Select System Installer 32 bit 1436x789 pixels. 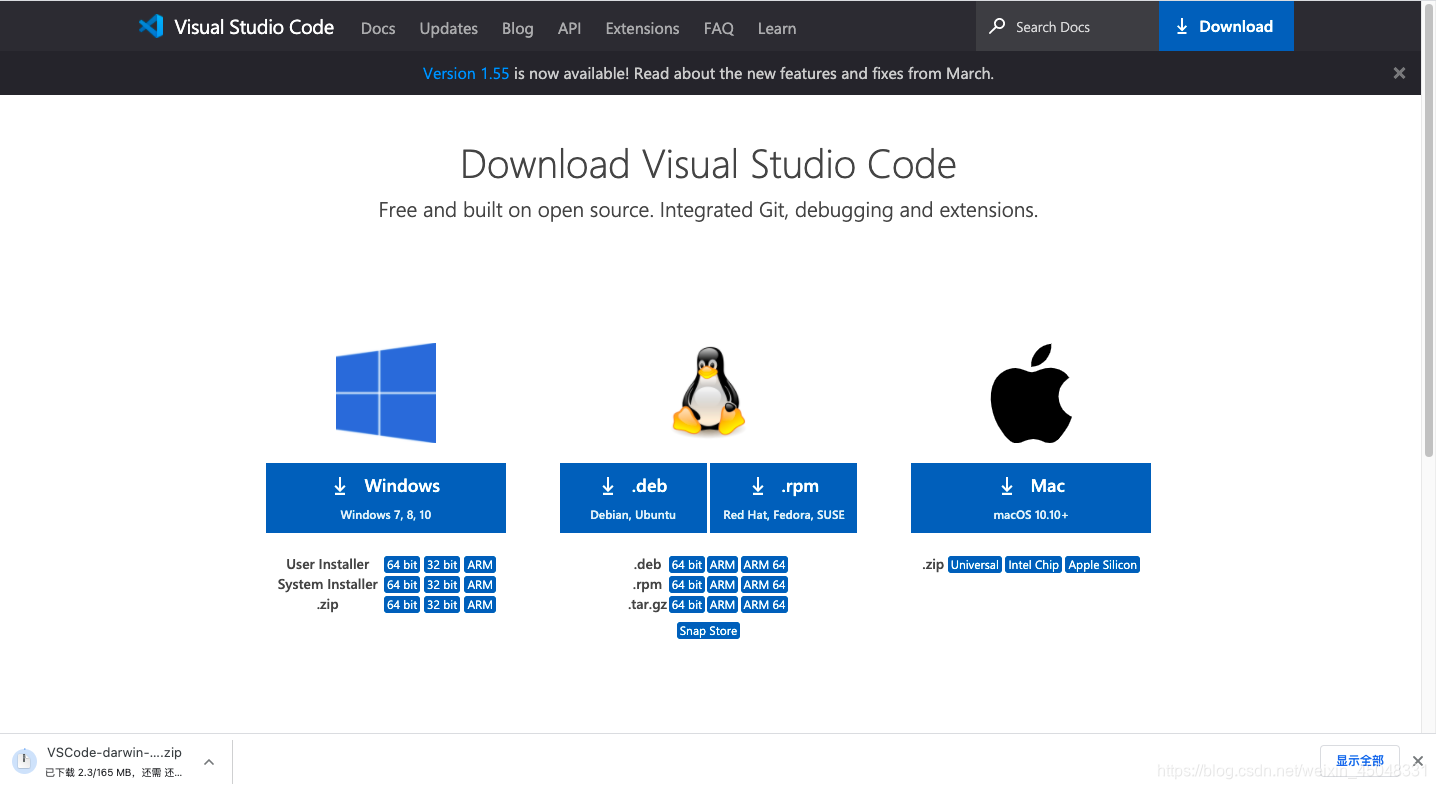pyautogui.click(x=442, y=585)
